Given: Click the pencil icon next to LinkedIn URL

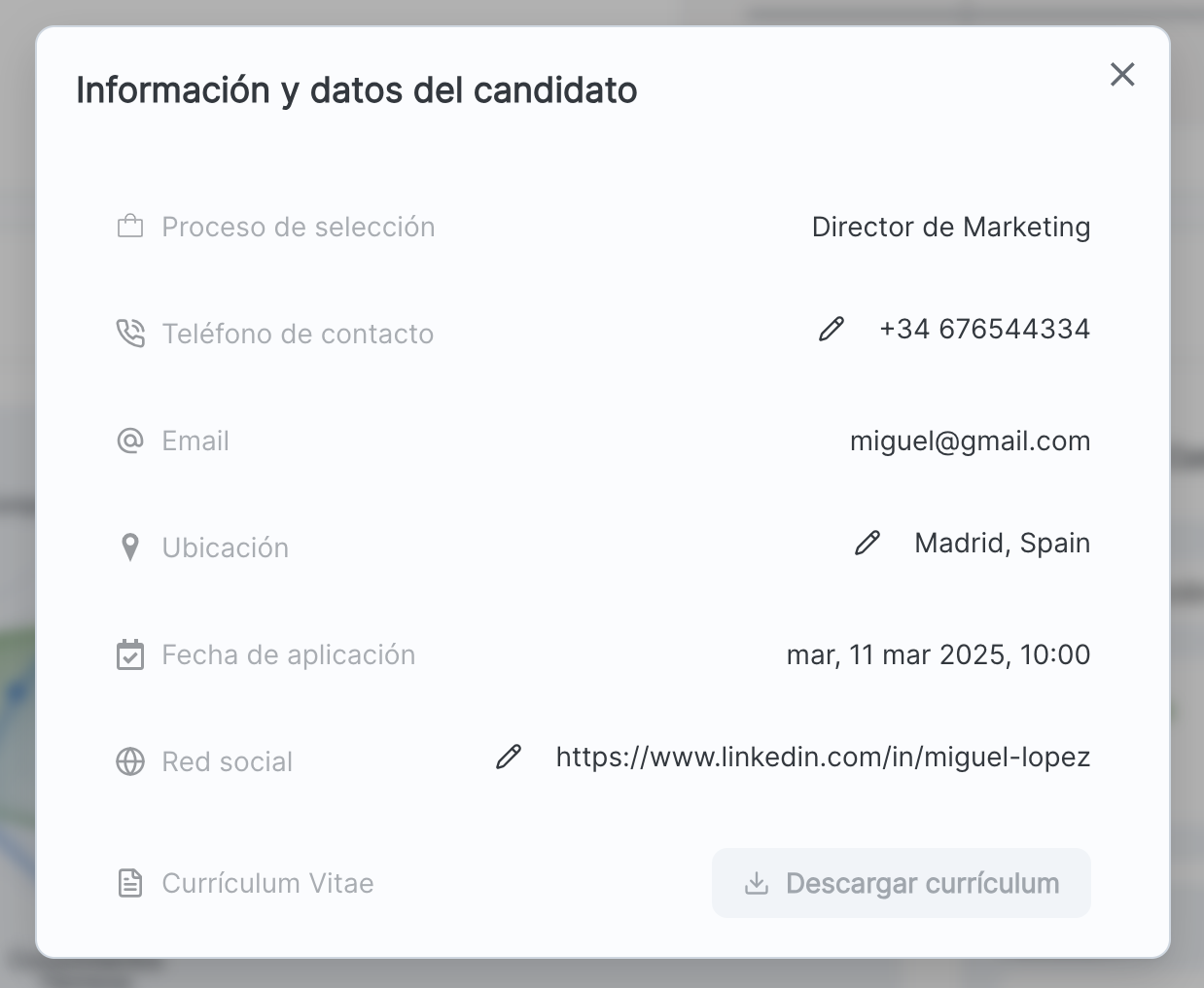Looking at the screenshot, I should click(509, 758).
